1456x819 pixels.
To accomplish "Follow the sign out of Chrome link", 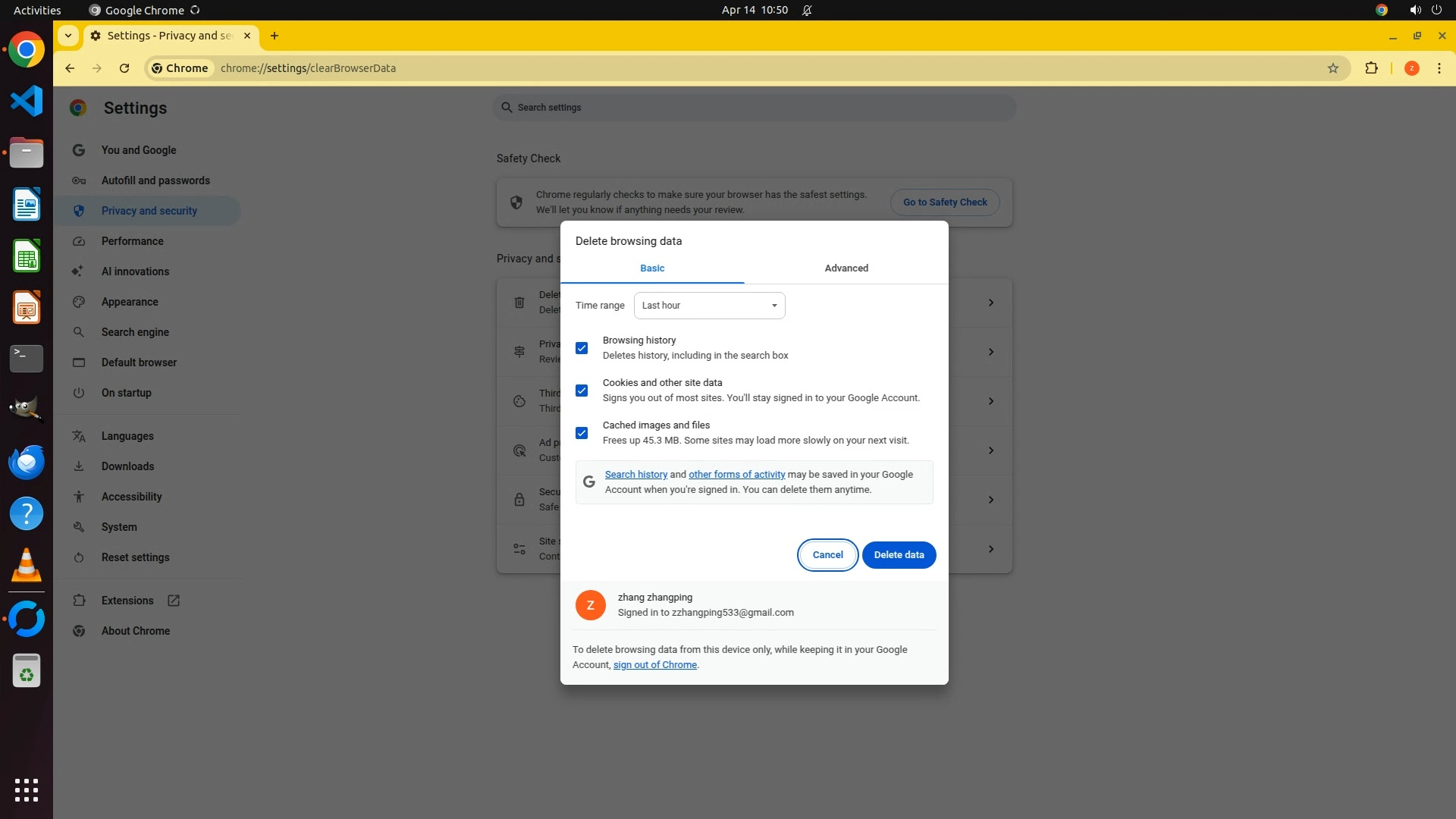I will tap(655, 665).
